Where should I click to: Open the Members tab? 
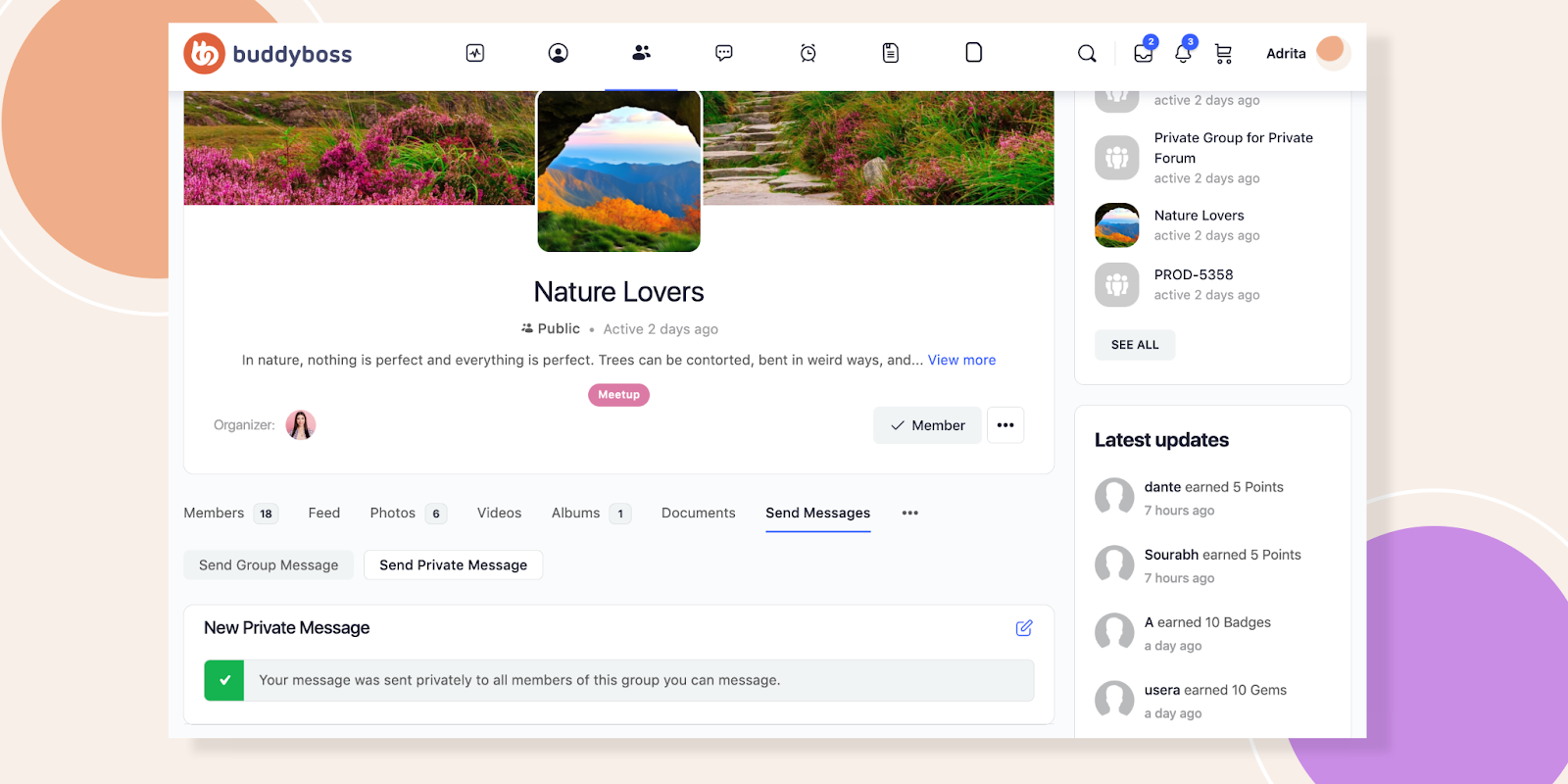coord(230,514)
